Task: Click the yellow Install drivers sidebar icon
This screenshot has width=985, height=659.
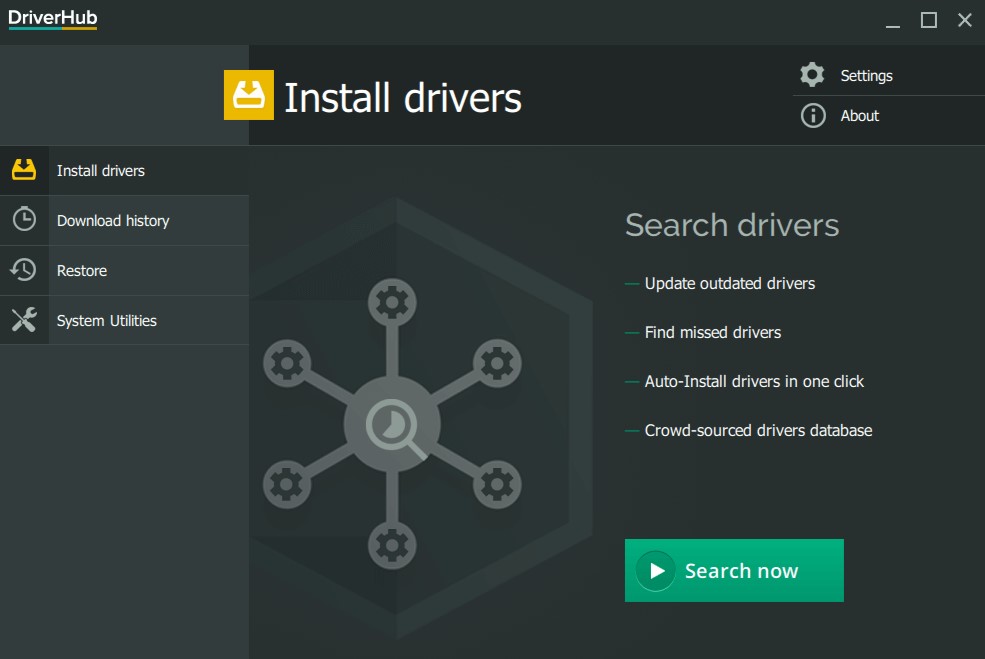Action: pyautogui.click(x=24, y=170)
